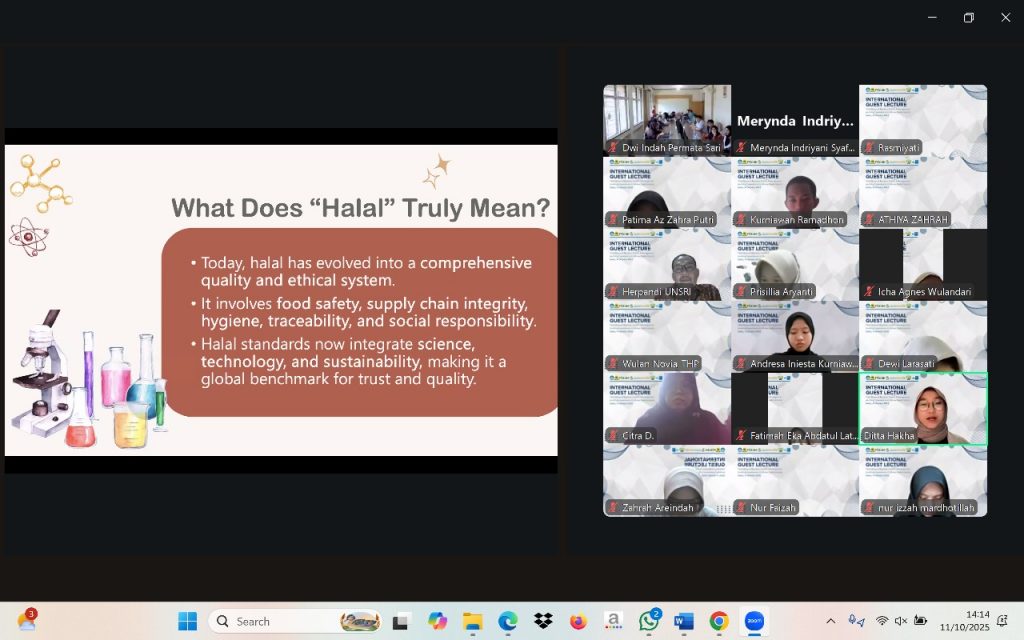Open Dropbox from the taskbar
The image size is (1024, 640).
pyautogui.click(x=543, y=621)
